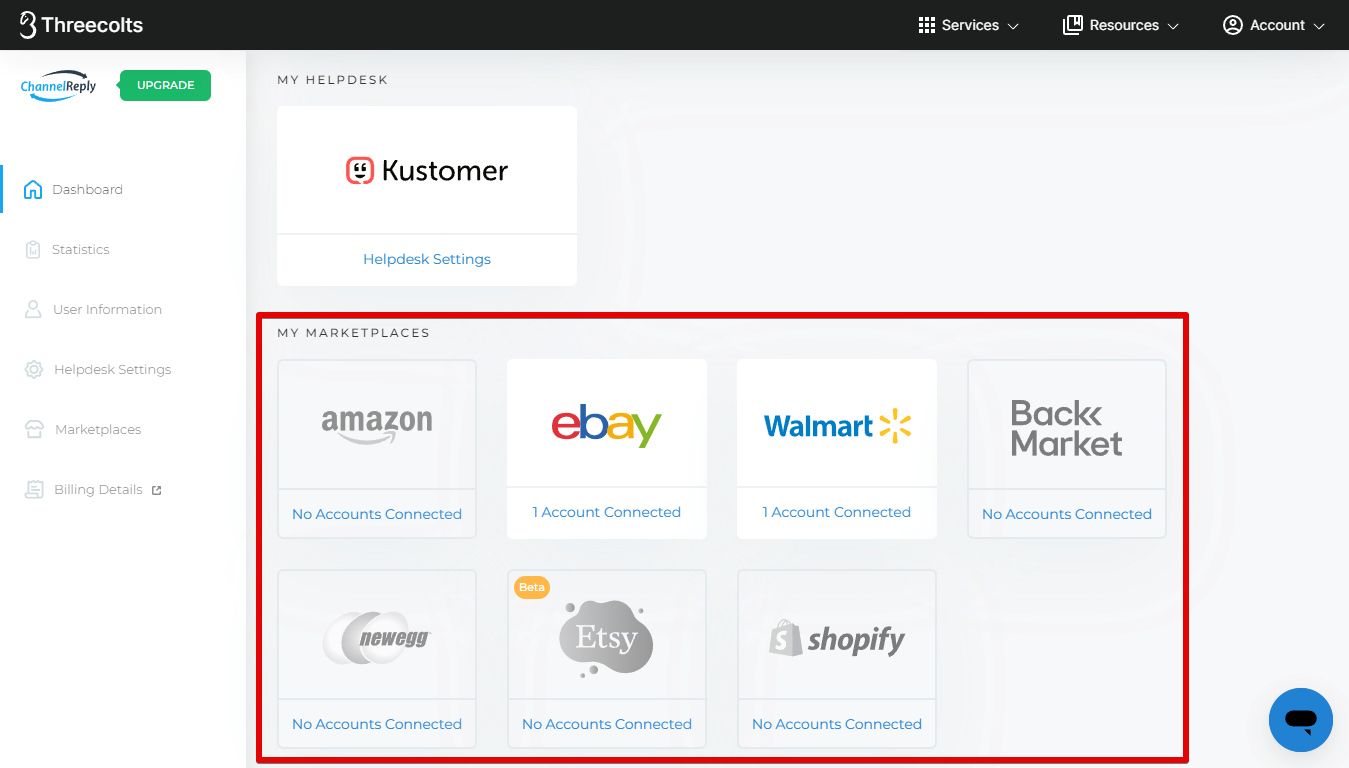Open User Information in sidebar
Viewport: 1349px width, 768px height.
107,309
